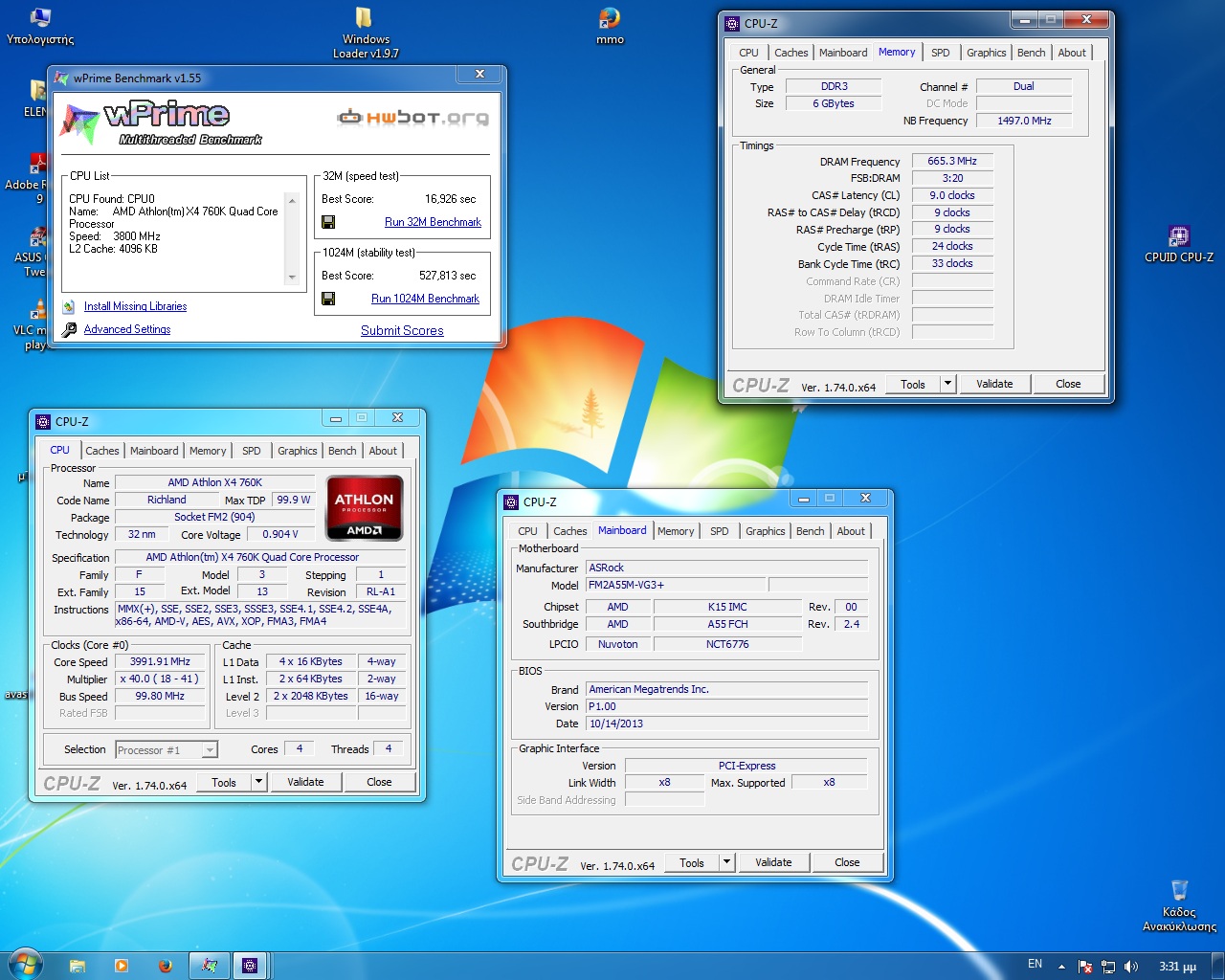Open About tab in Mainboard CPU-Z window
The height and width of the screenshot is (980, 1225).
point(851,531)
